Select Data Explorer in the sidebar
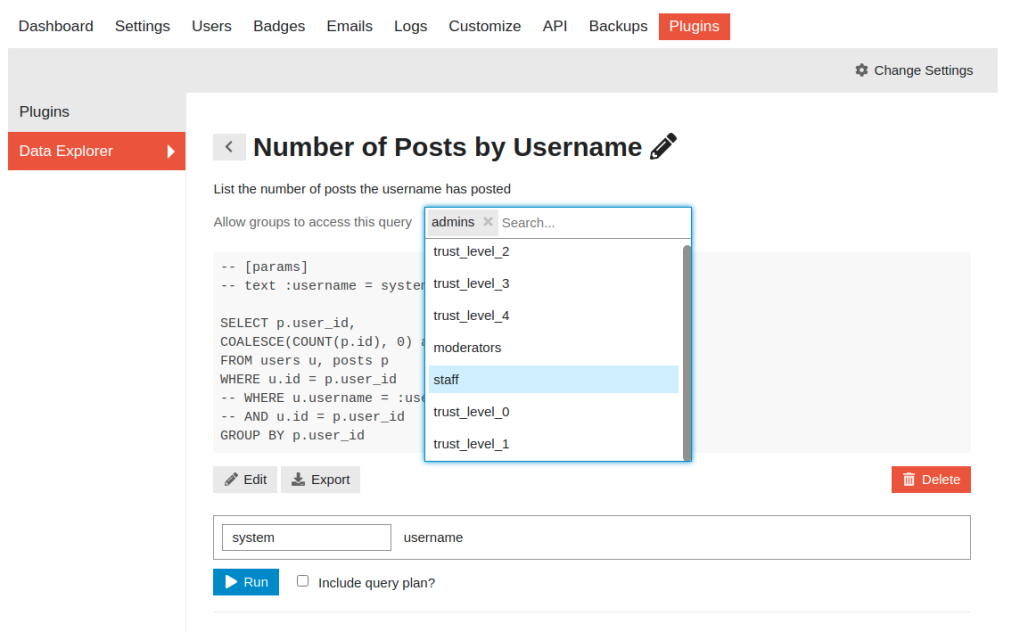Screen dimensions: 1020x632 pyautogui.click(x=96, y=151)
